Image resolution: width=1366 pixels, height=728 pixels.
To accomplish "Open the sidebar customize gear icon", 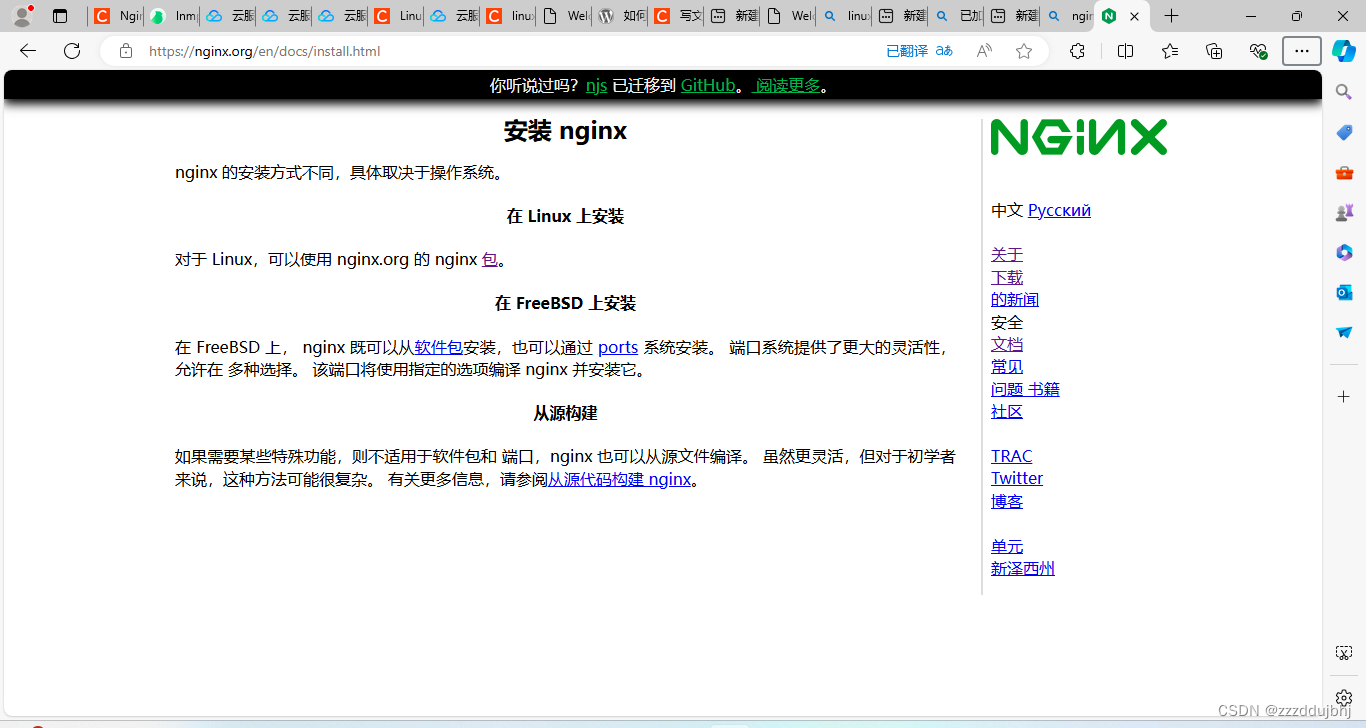I will point(1343,697).
